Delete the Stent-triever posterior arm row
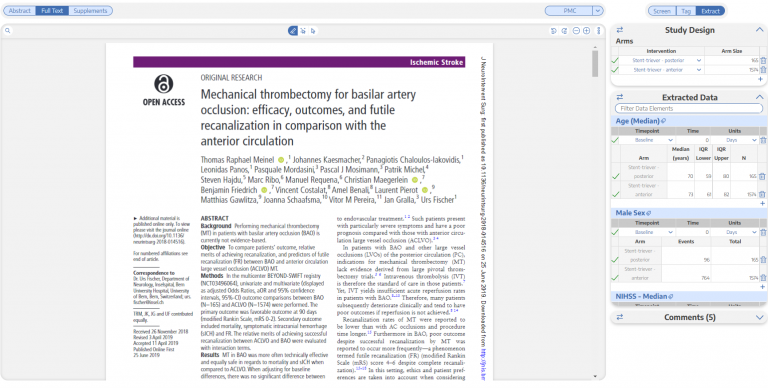Screen dimensions: 768x388 [x=763, y=60]
